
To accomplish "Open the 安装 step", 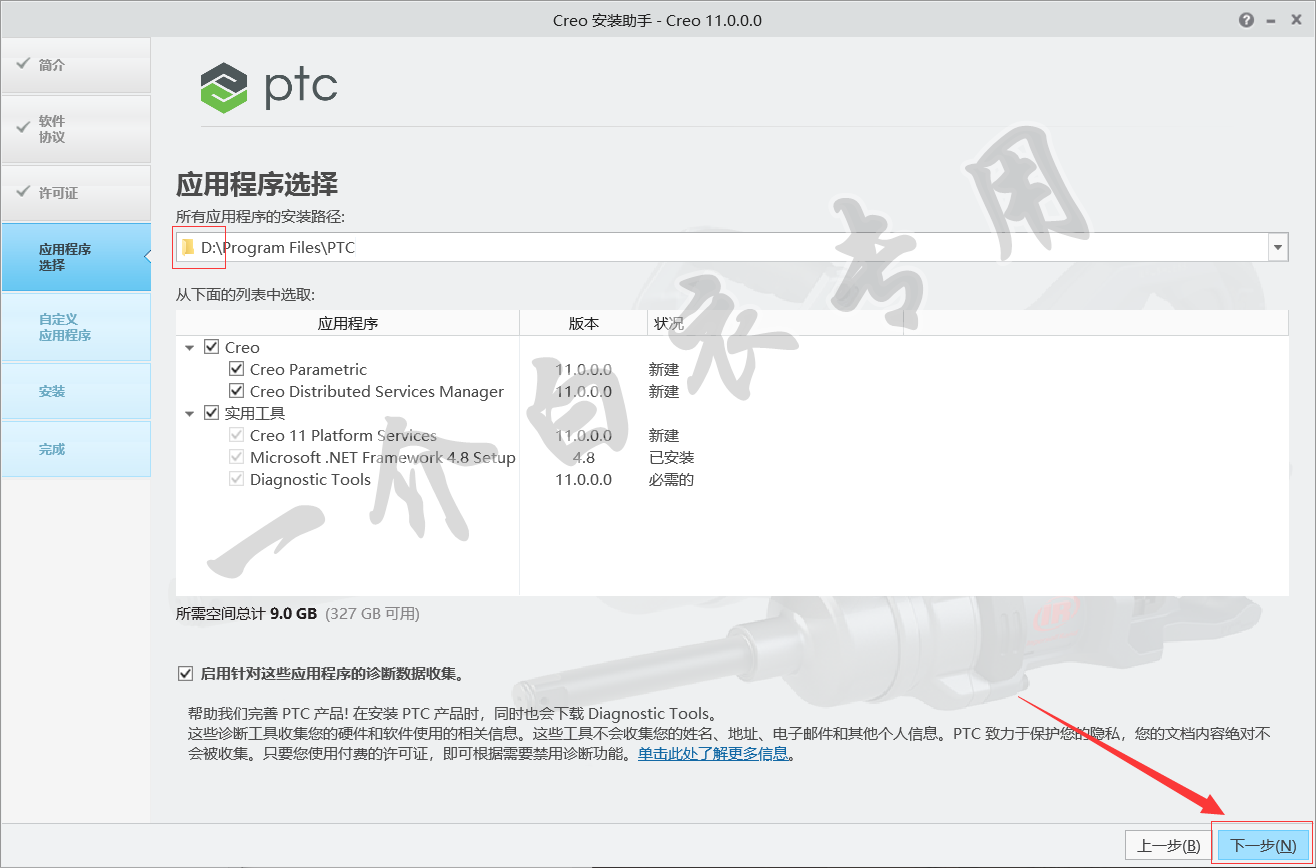I will click(x=76, y=391).
